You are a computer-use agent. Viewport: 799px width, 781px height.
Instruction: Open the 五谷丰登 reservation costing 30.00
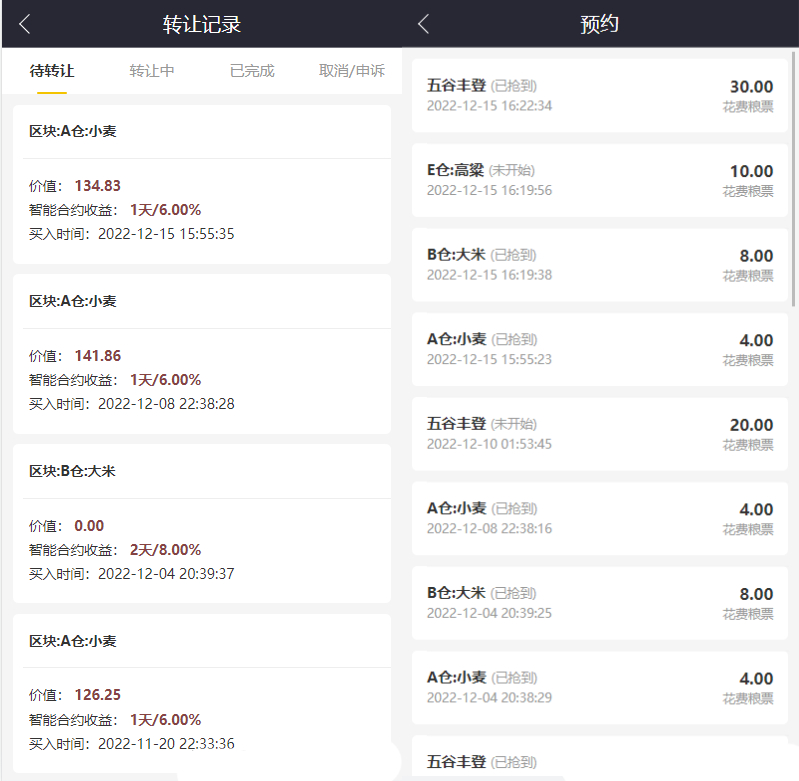[600, 95]
